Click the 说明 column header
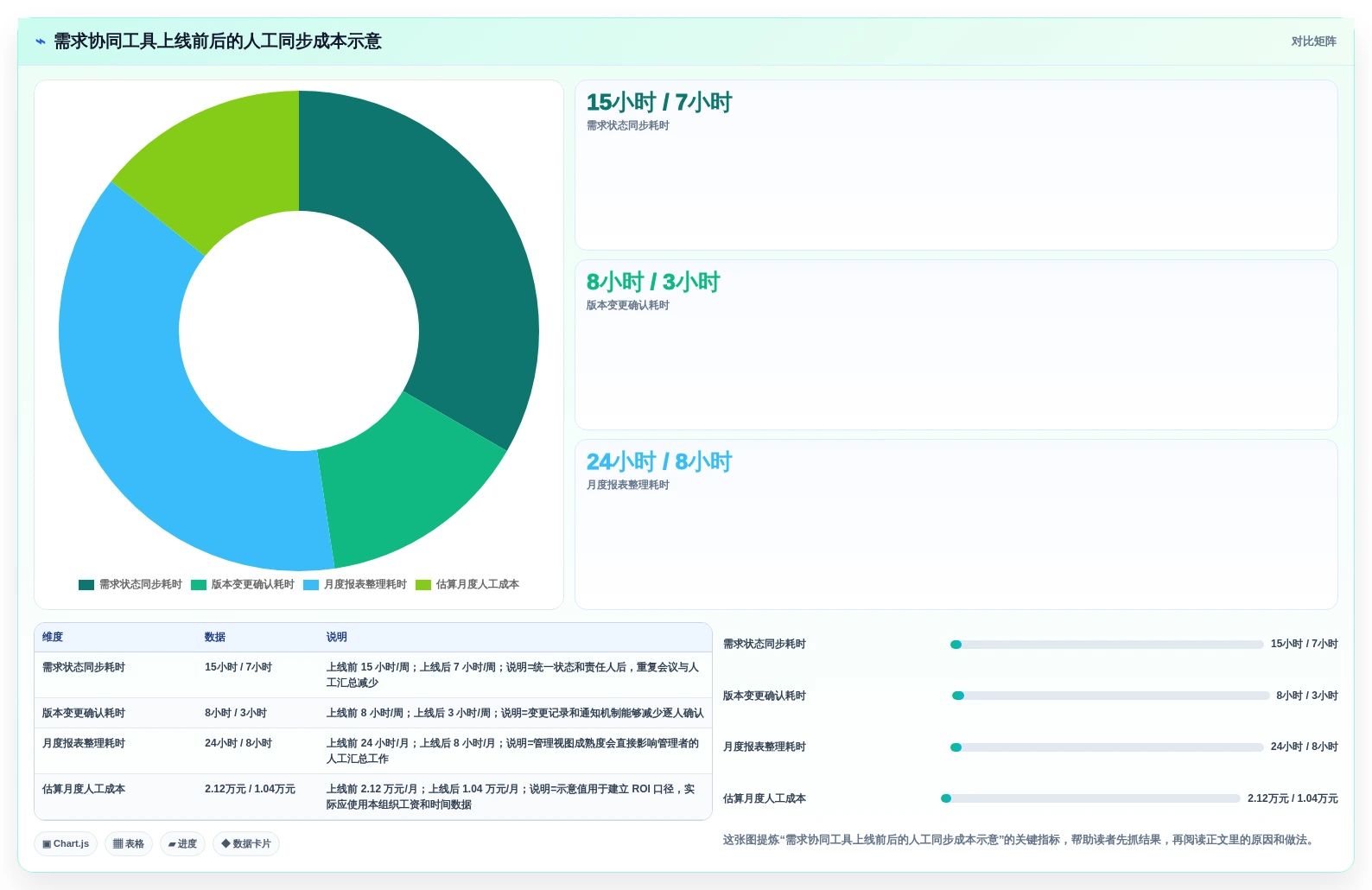Screen dimensions: 1372x890 [337, 637]
